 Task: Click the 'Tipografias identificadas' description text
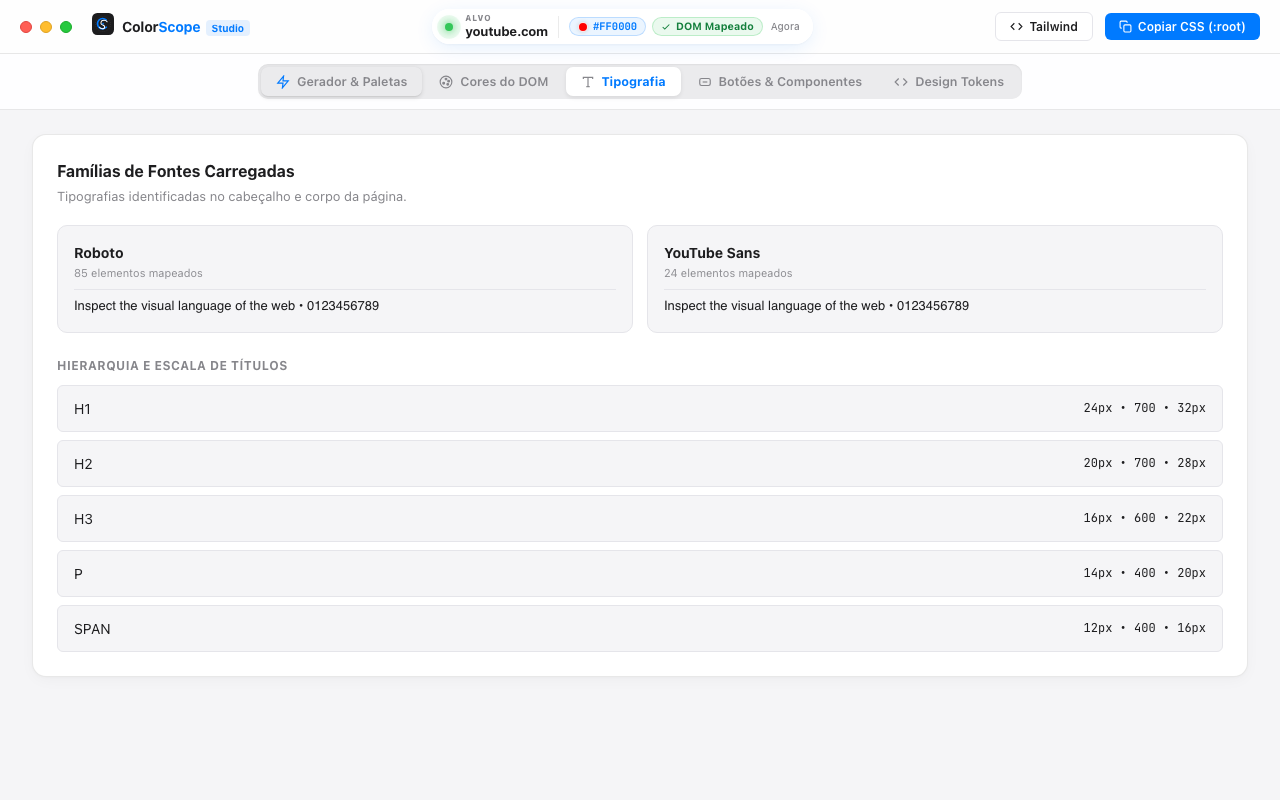pos(232,197)
